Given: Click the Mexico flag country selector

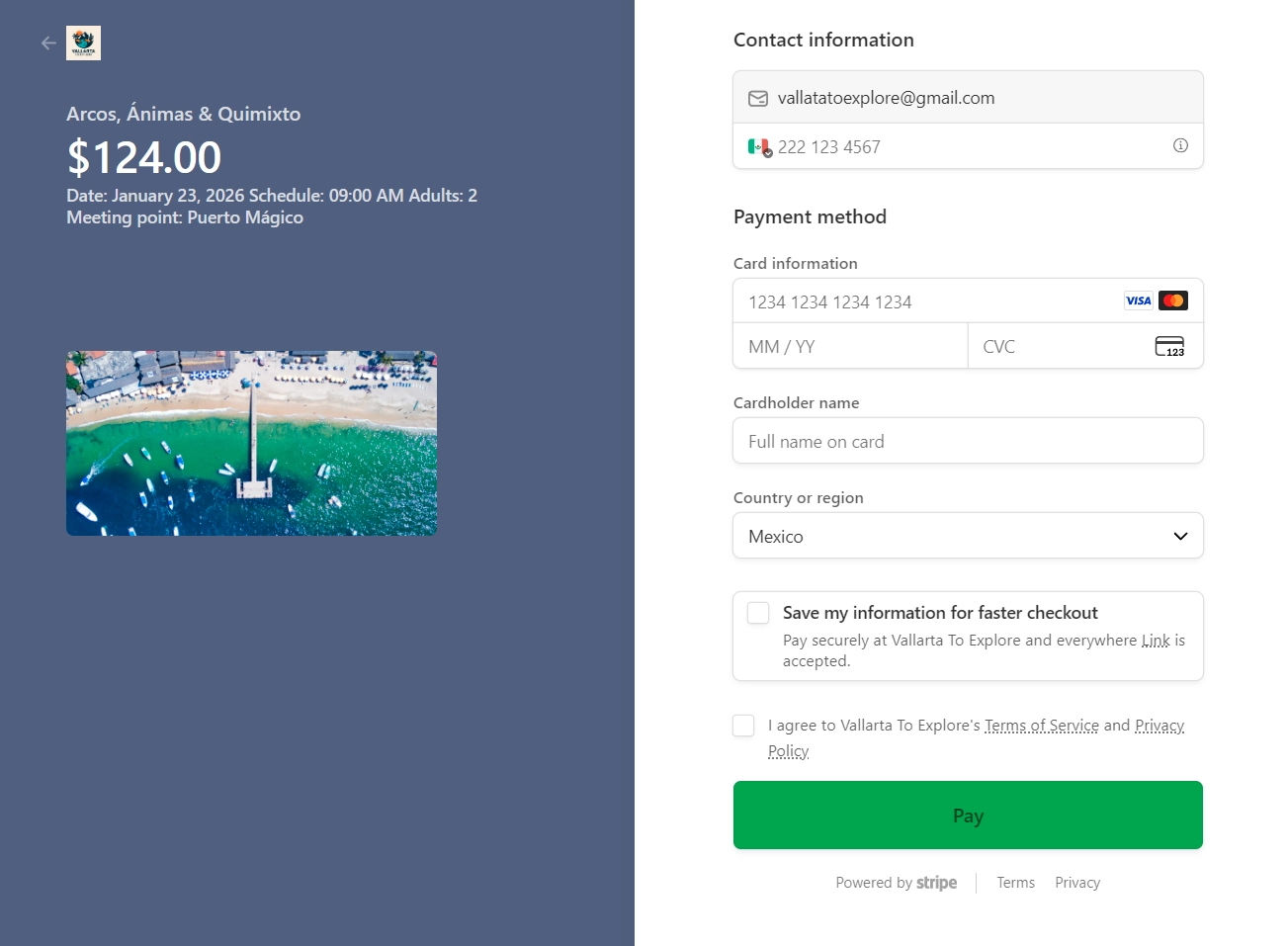Looking at the screenshot, I should (759, 147).
